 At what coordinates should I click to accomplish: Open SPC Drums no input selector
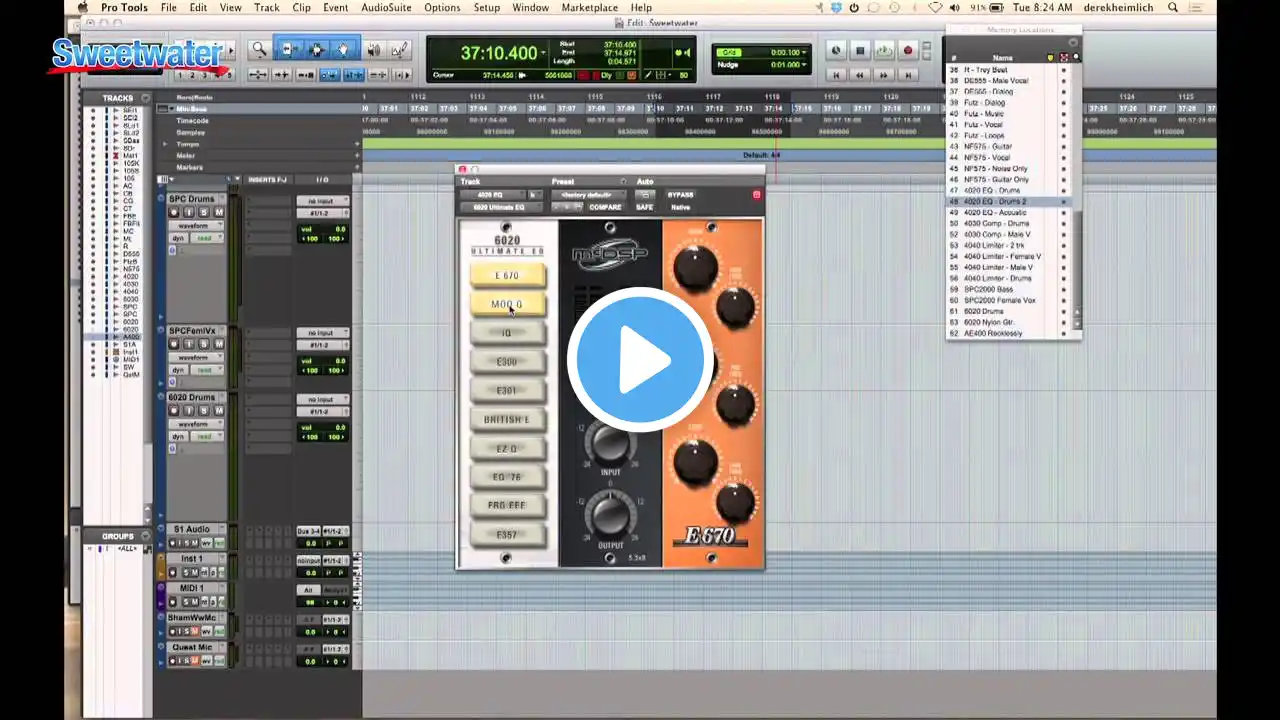pos(322,201)
